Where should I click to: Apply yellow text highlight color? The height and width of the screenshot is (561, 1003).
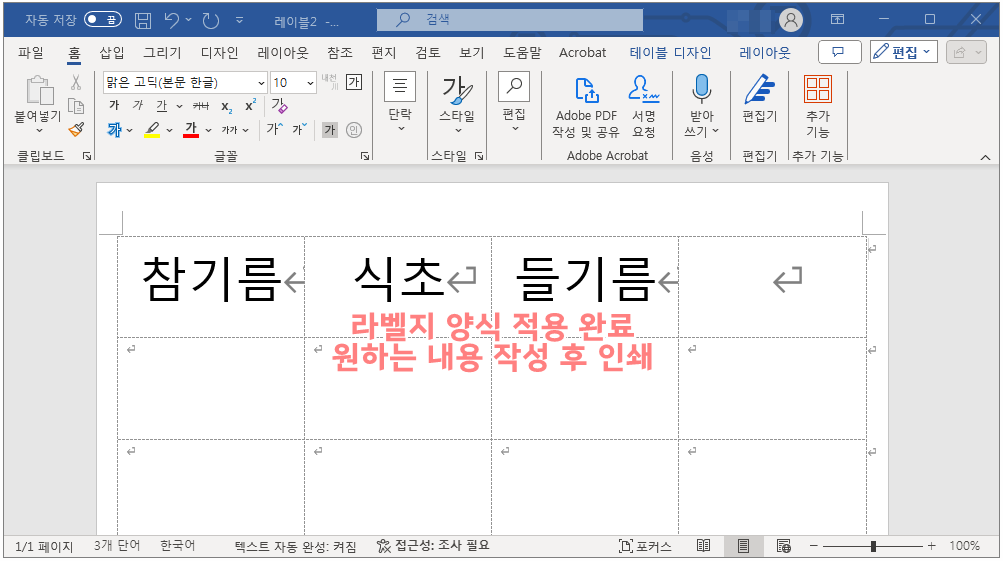tap(152, 130)
